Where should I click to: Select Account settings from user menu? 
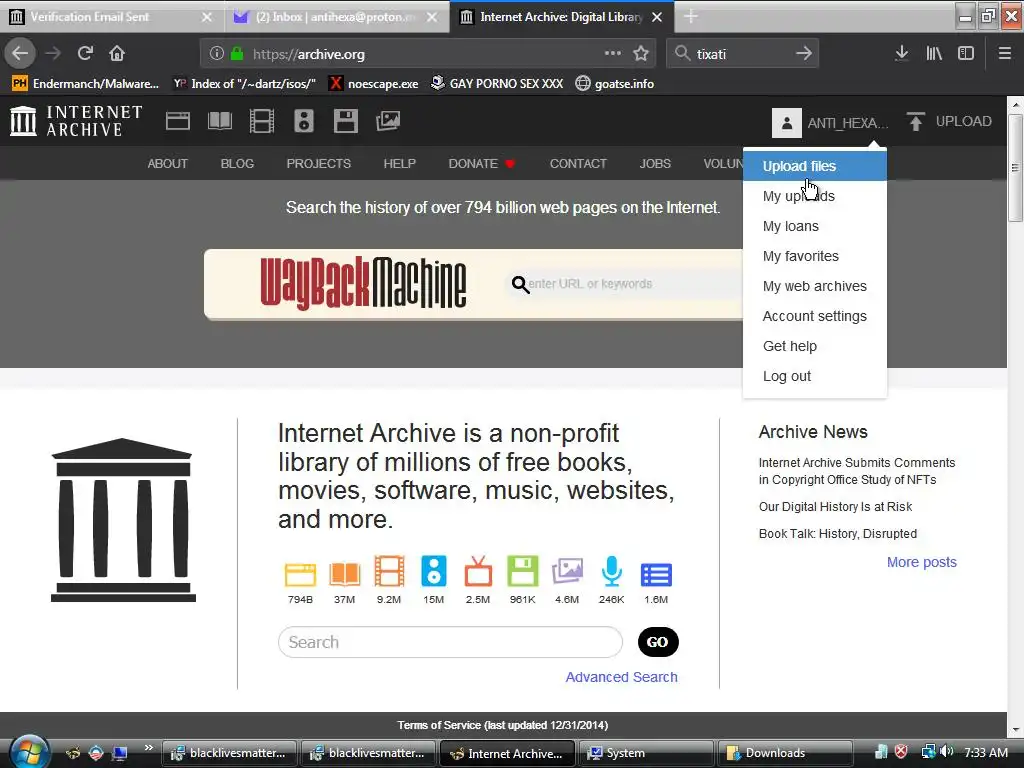point(814,316)
